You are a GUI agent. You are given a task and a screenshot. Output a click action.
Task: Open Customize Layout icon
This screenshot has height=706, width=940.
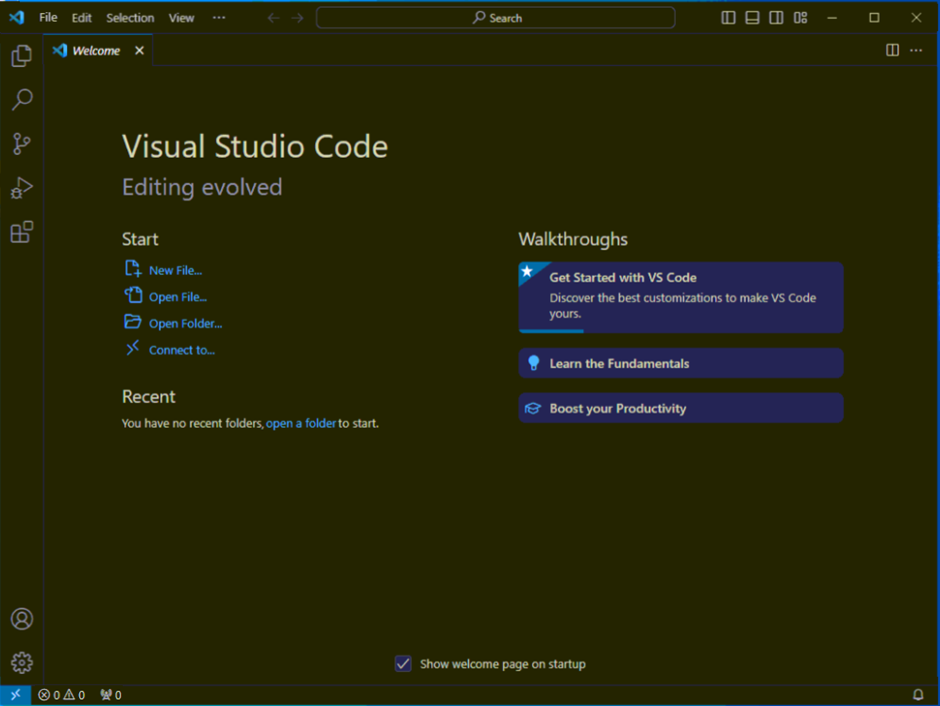(800, 17)
